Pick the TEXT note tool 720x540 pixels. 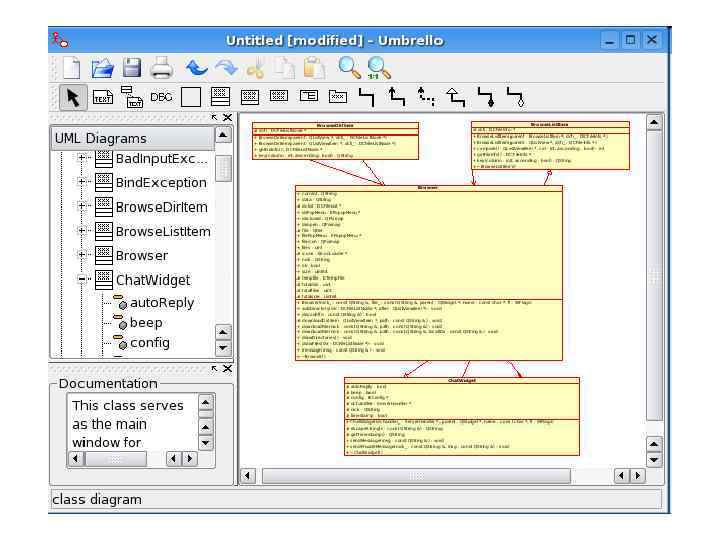tap(103, 97)
